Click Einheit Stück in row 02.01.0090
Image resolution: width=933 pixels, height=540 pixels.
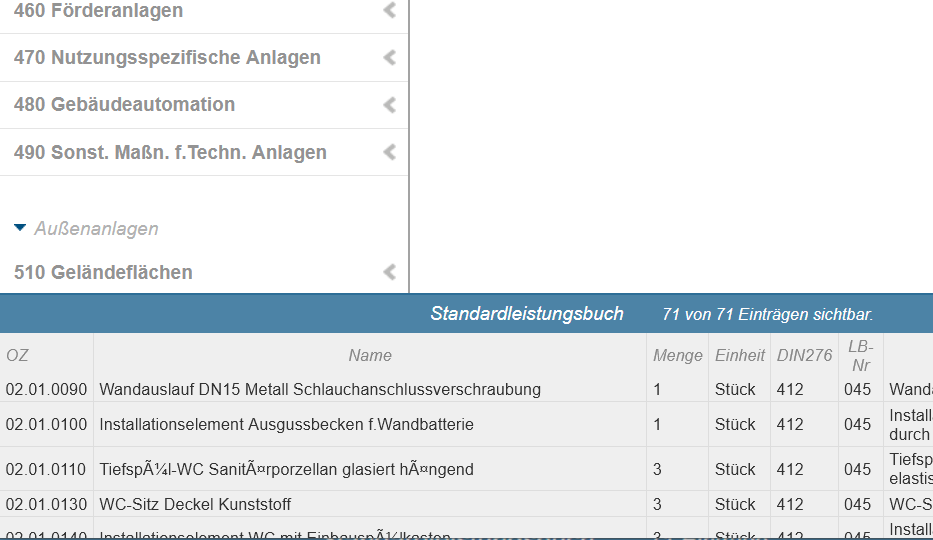pos(735,390)
